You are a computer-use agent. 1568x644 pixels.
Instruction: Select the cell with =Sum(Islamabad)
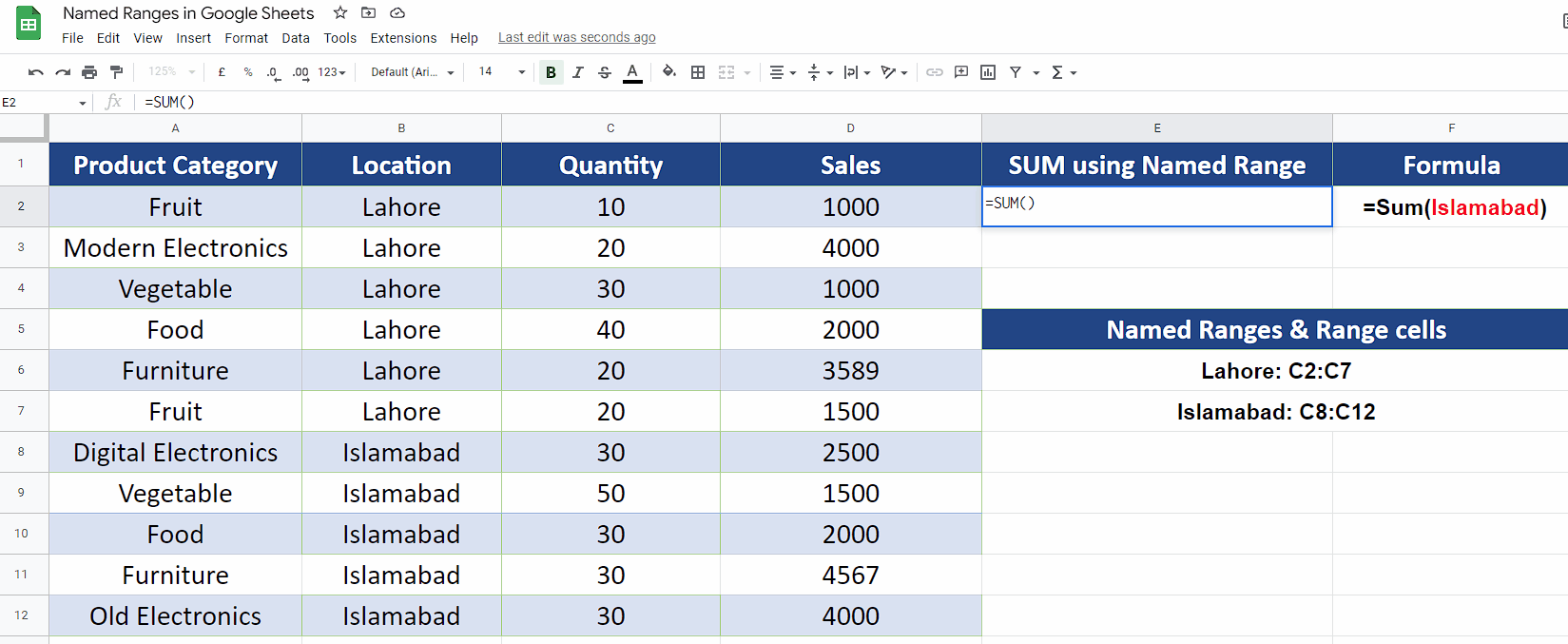[1452, 206]
